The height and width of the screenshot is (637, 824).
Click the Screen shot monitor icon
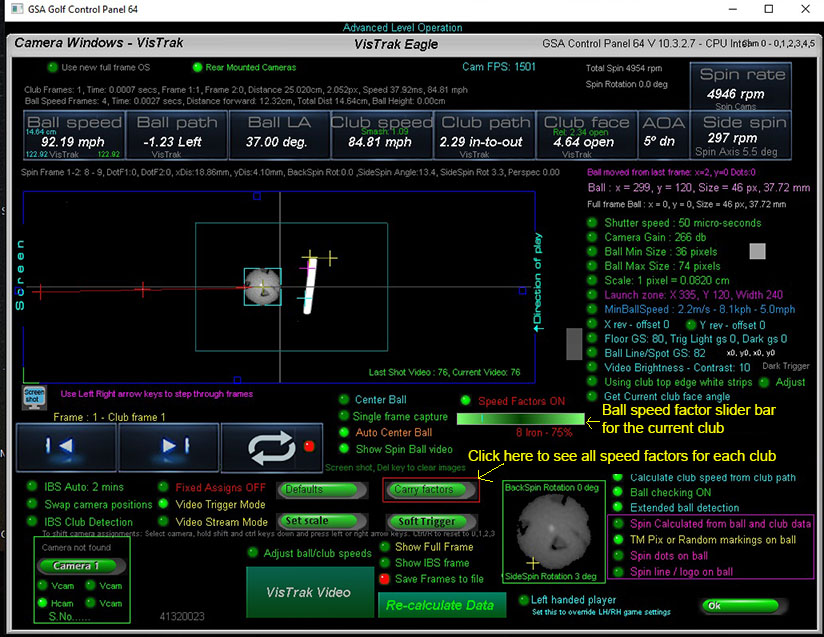[34, 398]
